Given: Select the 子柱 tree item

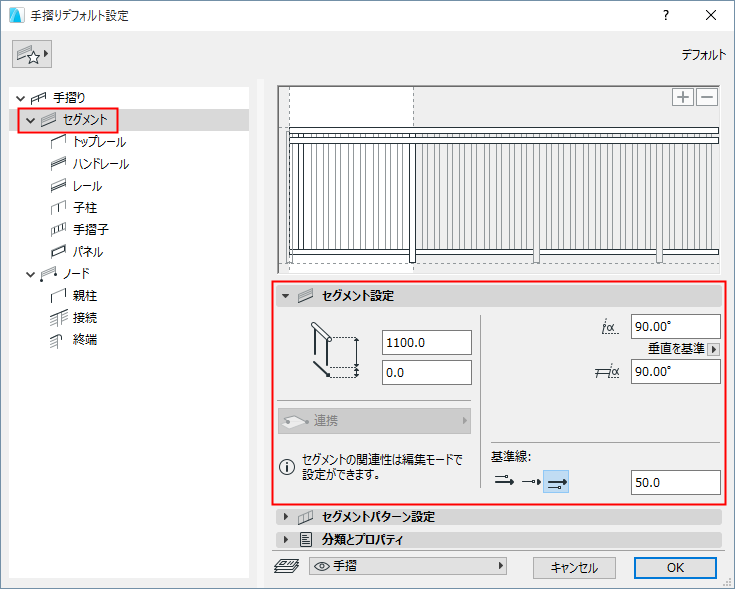Looking at the screenshot, I should (x=85, y=207).
